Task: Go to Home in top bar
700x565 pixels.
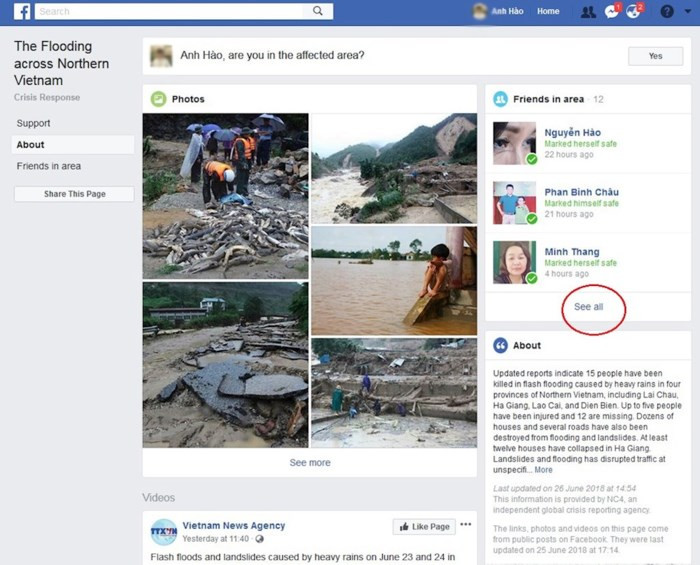Action: (x=548, y=12)
